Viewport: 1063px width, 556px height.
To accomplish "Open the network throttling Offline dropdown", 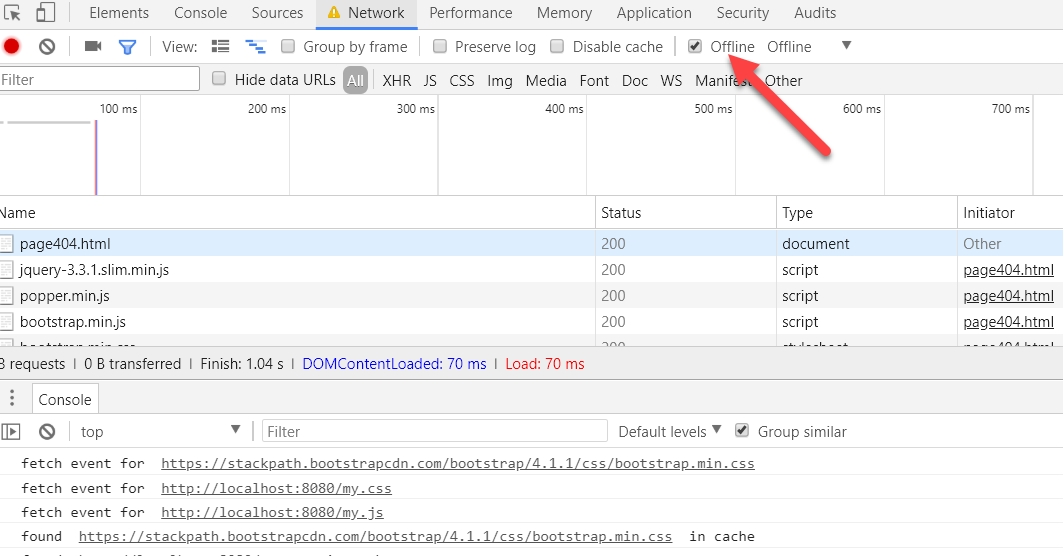I will pos(809,46).
